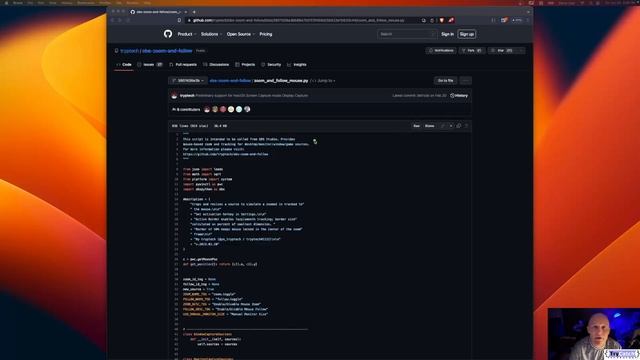Screen dimensions: 640x360
Task: Focus the GitHub search field
Action: 407,34
